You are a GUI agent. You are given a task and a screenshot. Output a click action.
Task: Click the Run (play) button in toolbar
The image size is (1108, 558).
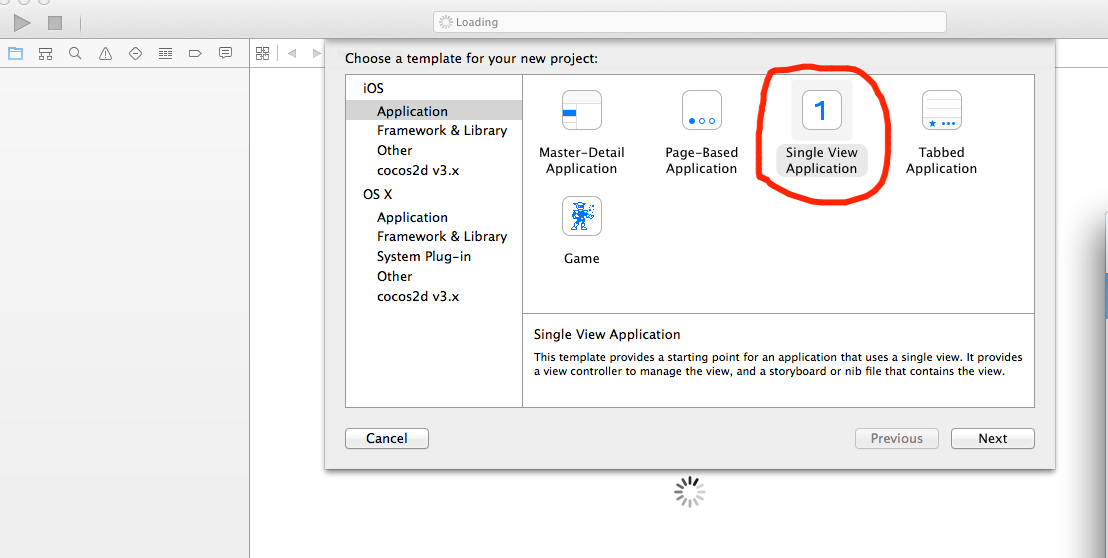(x=22, y=23)
